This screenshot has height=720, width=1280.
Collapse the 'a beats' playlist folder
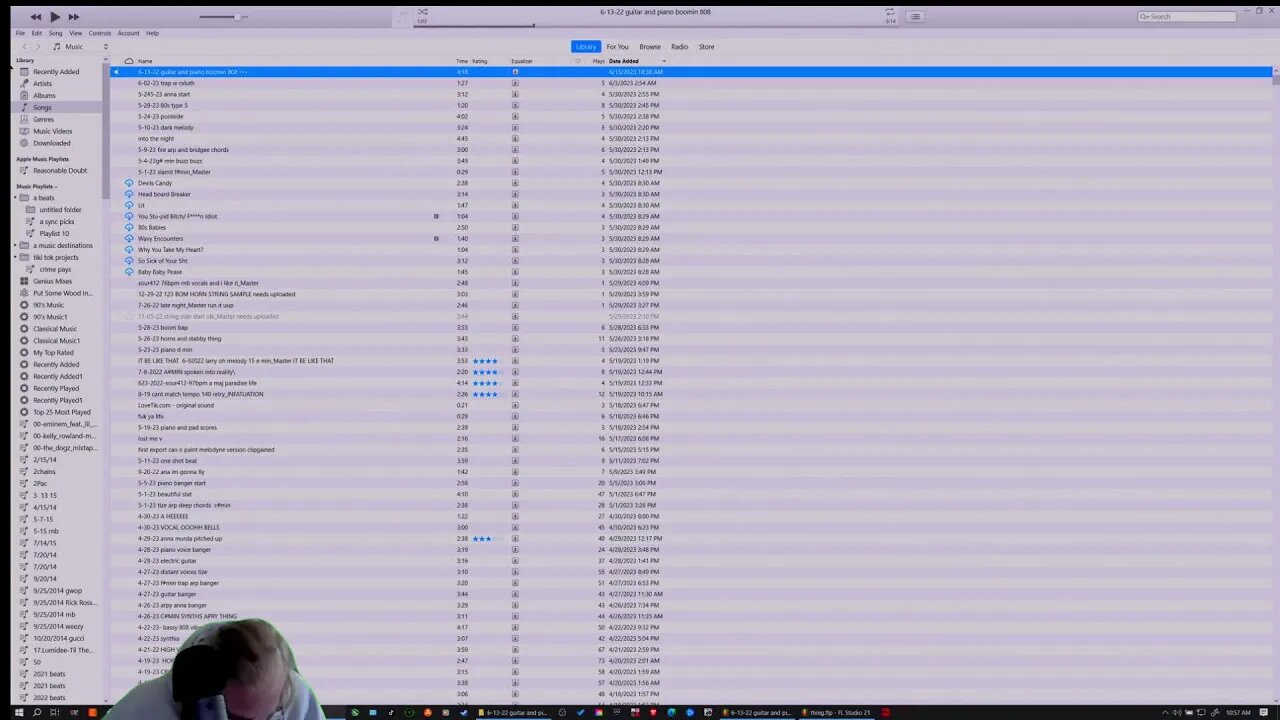pos(15,198)
